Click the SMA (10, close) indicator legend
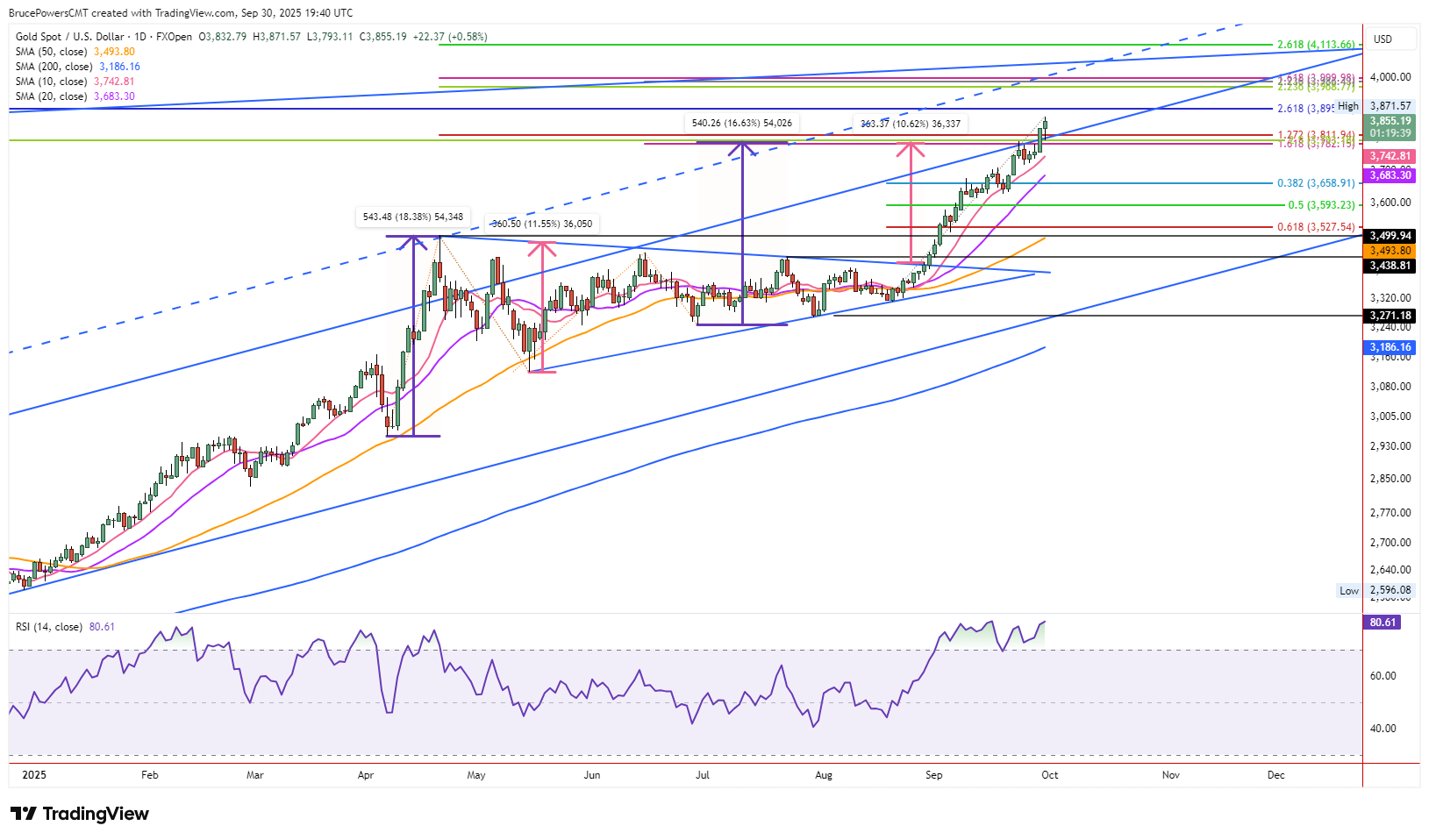The width and height of the screenshot is (1429, 840). point(51,82)
